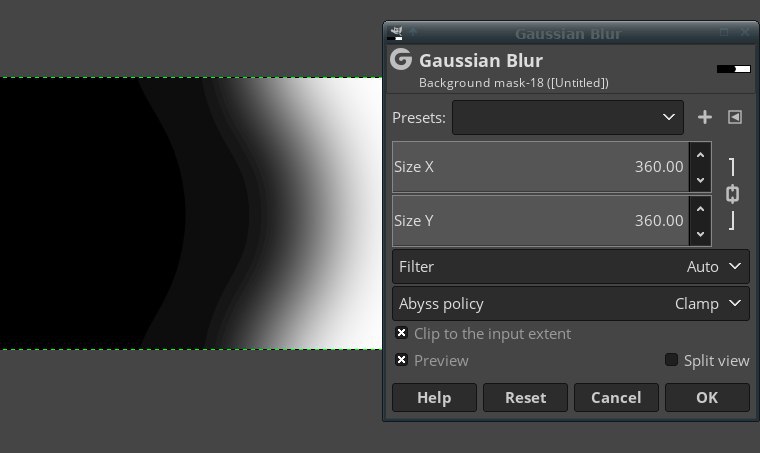Confirm the blur with OK
This screenshot has width=760, height=453.
coord(707,397)
